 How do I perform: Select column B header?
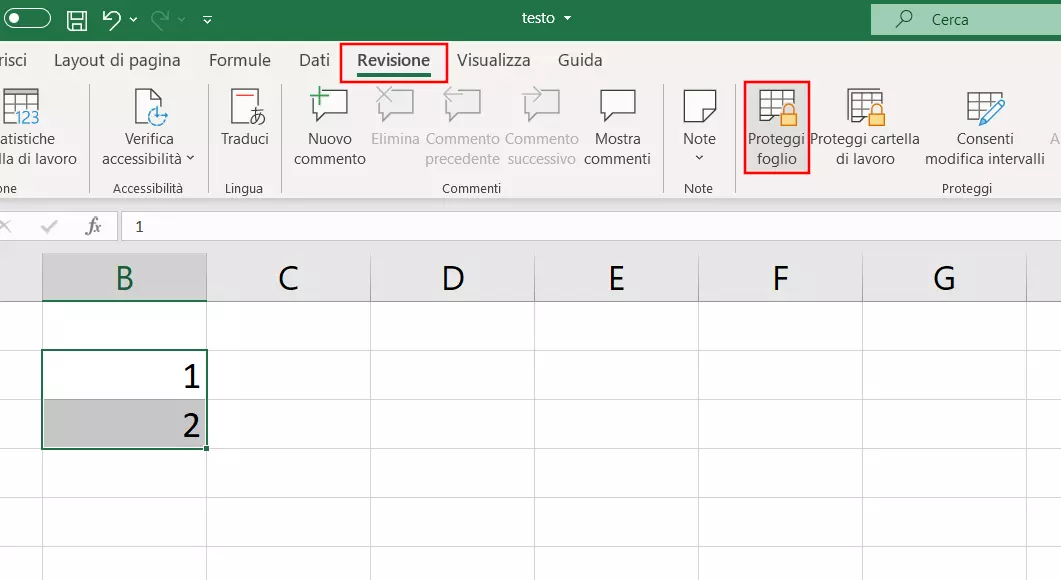pos(125,277)
